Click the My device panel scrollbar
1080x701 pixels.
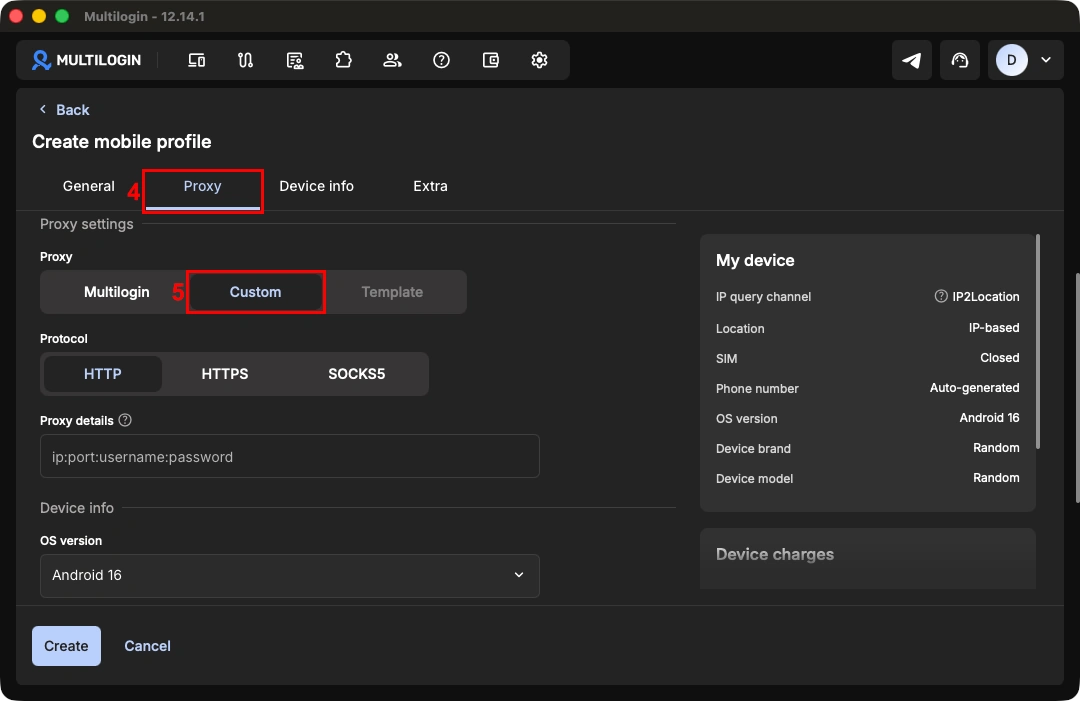pos(1037,342)
